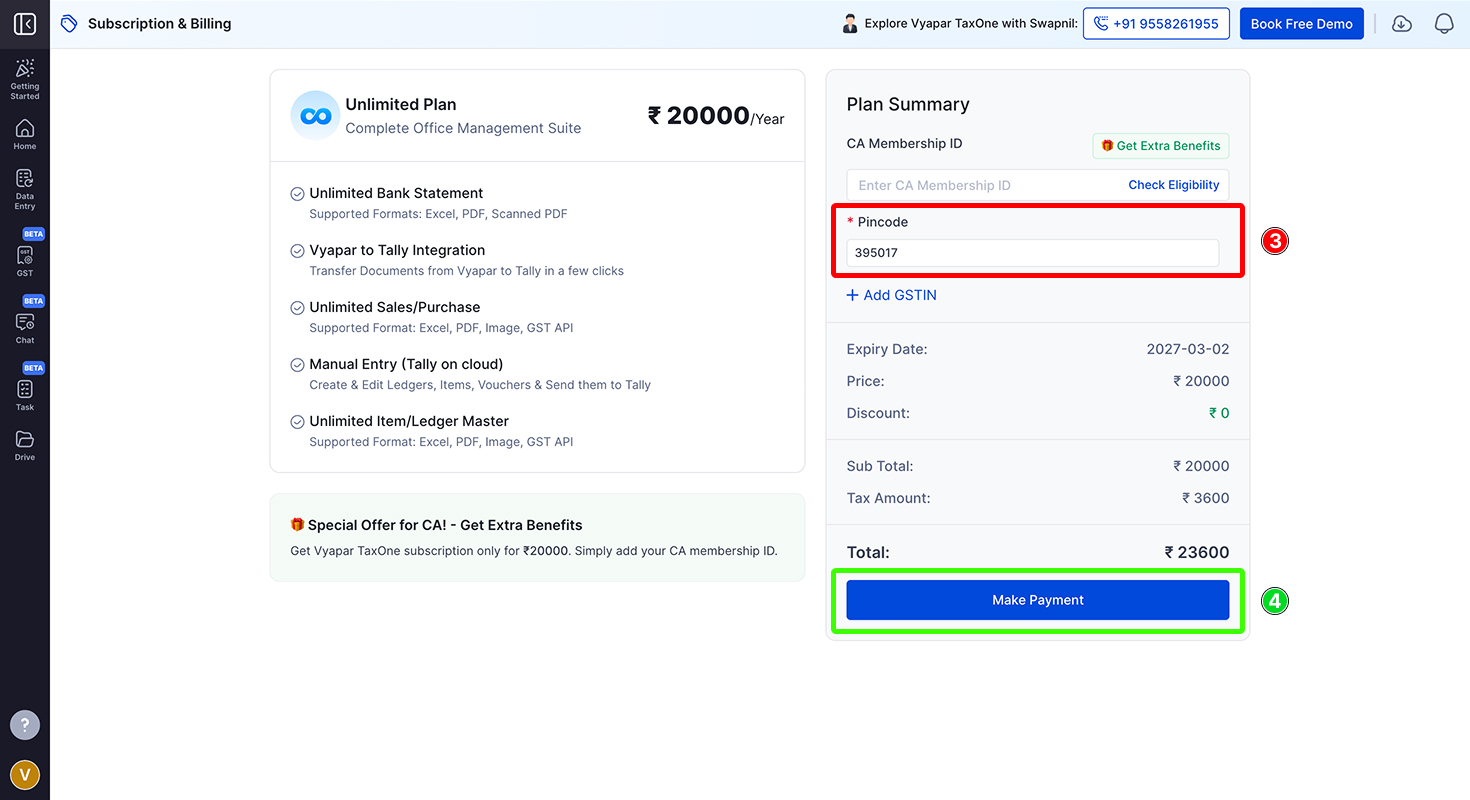Click the ₹ 20000/Year plan price
Screen dimensions: 1470x800
pyautogui.click(x=716, y=116)
